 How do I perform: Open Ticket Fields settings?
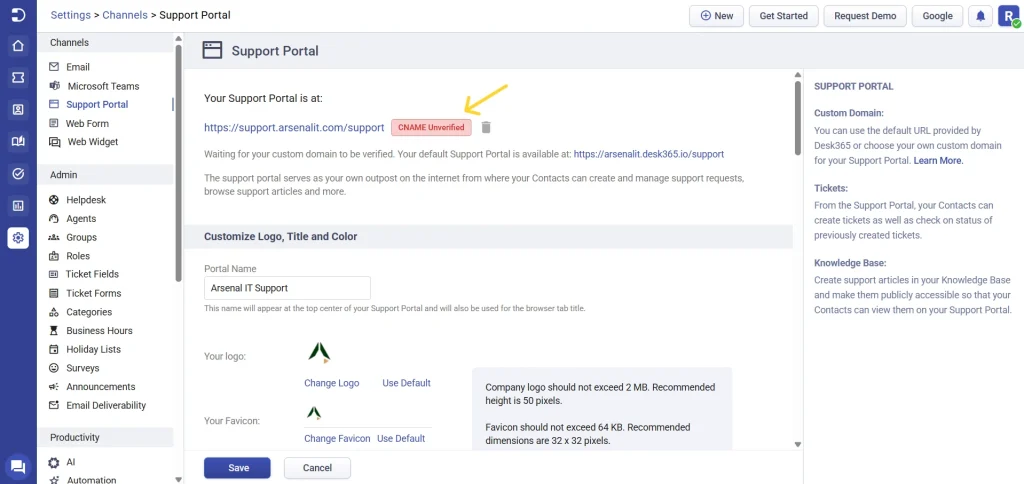92,274
